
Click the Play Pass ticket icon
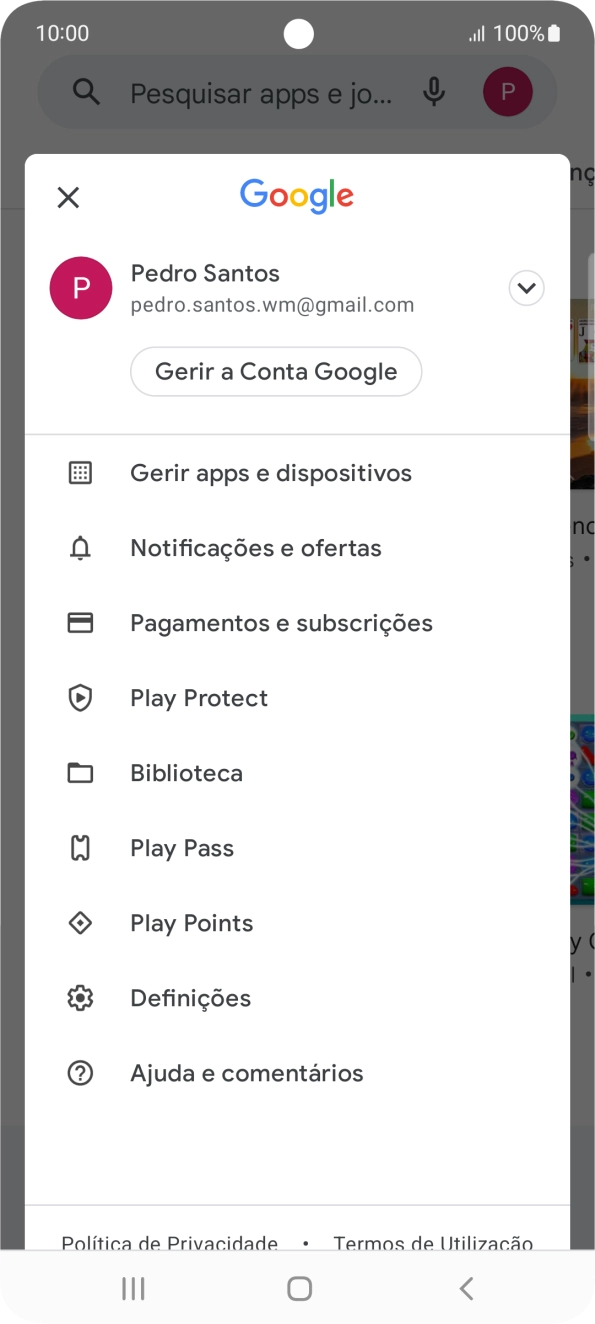tap(80, 847)
